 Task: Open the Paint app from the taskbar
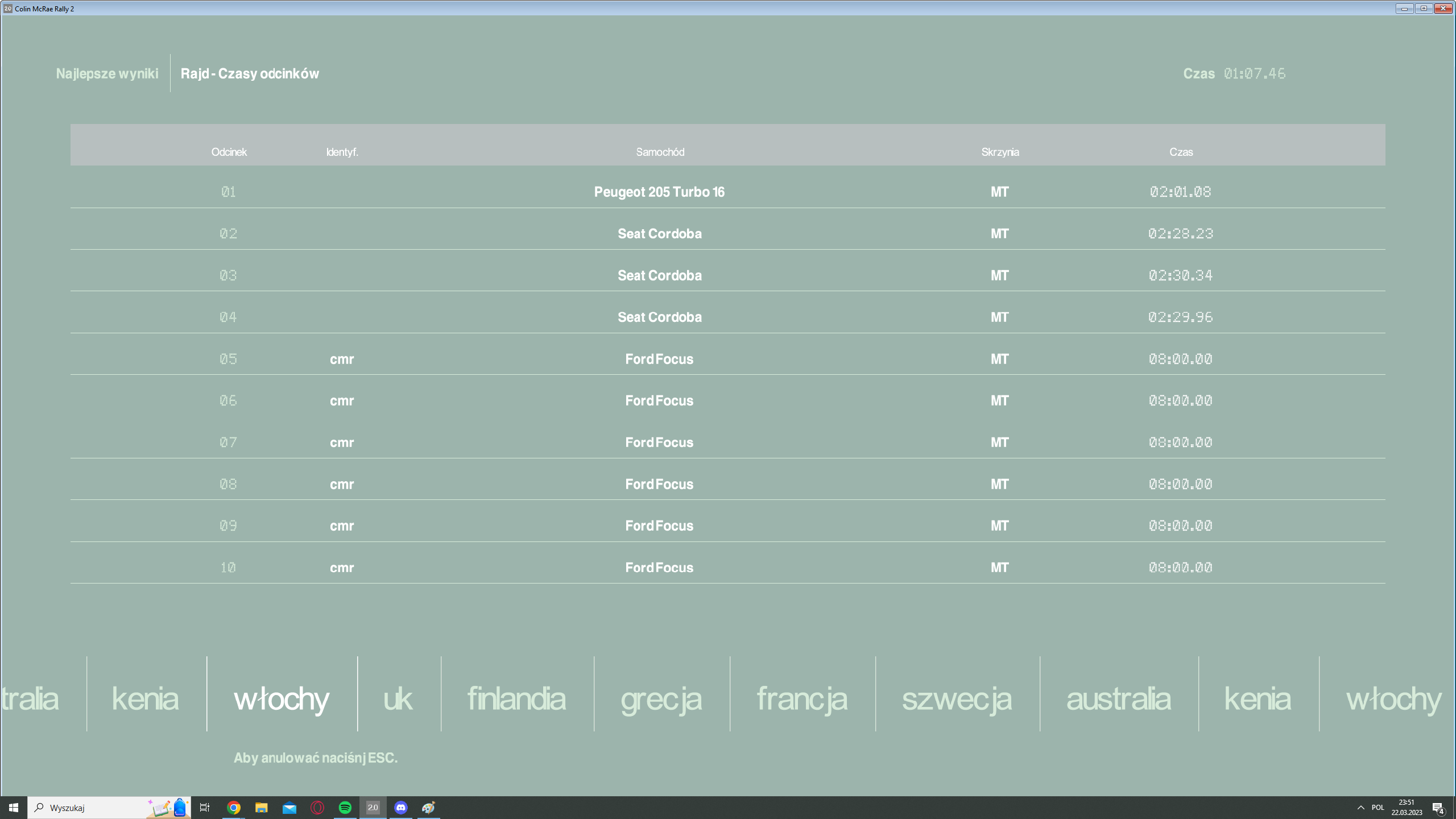tap(429, 808)
